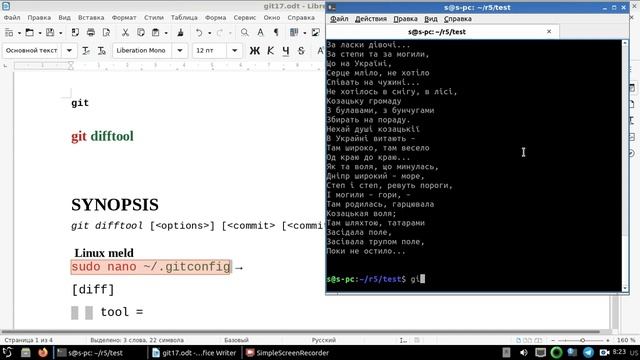This screenshot has width=640, height=360.
Task: Open the Сервис menu in Writer
Action: (x=244, y=18)
